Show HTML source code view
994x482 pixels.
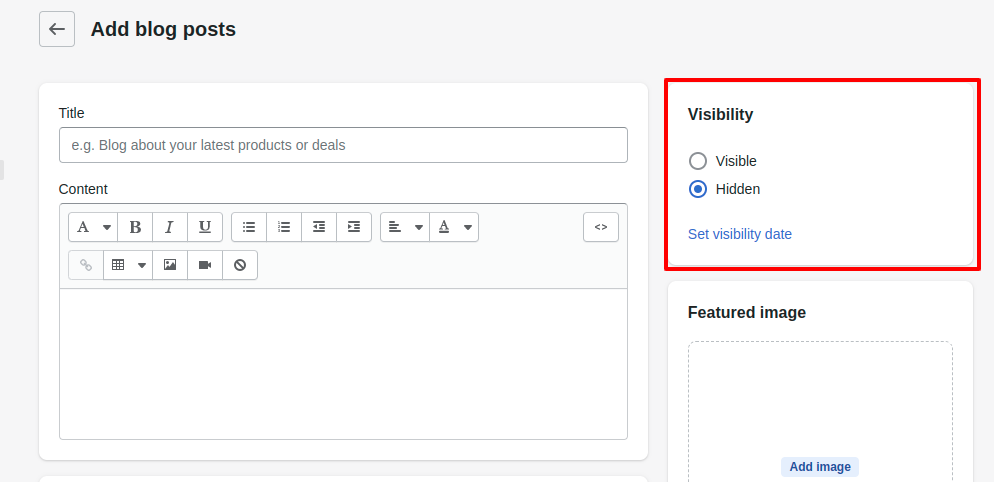coord(601,227)
